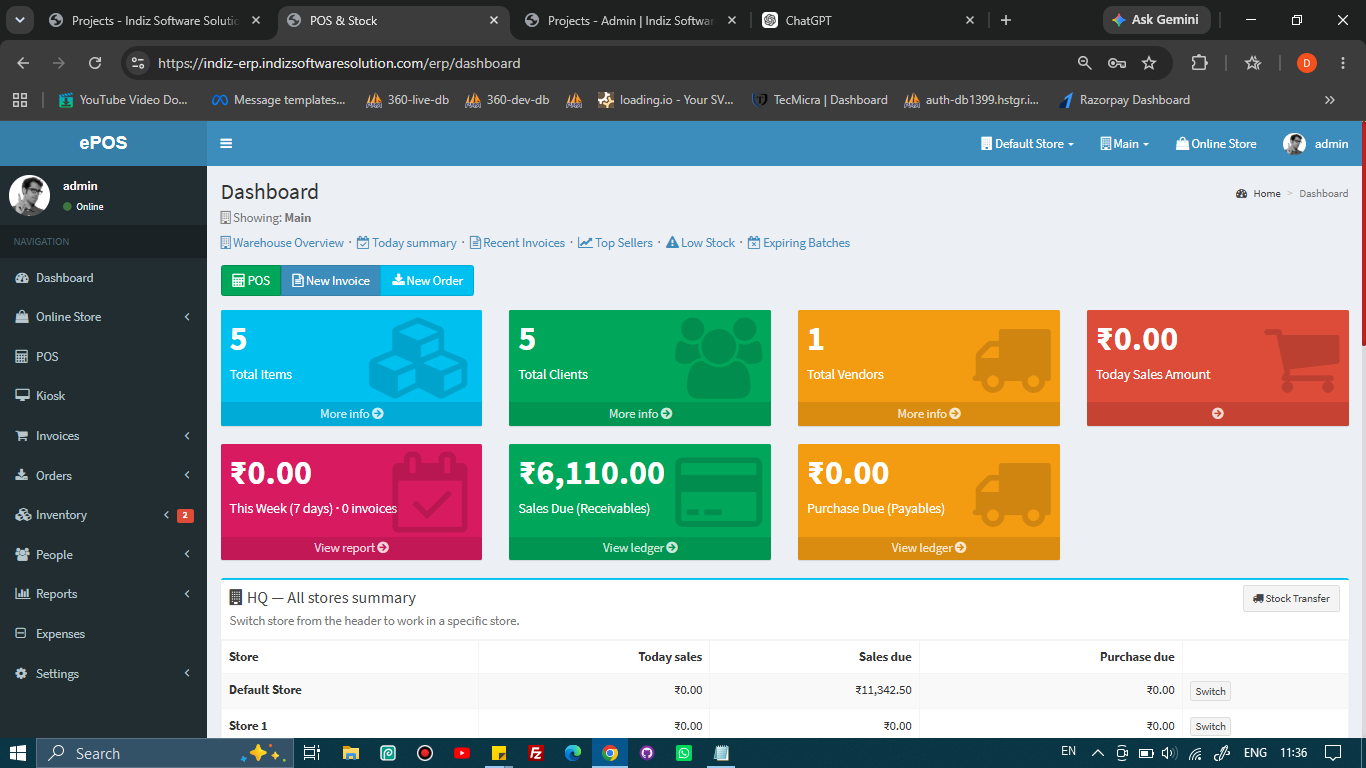Viewport: 1366px width, 768px height.
Task: Click the green POS button
Action: [251, 281]
